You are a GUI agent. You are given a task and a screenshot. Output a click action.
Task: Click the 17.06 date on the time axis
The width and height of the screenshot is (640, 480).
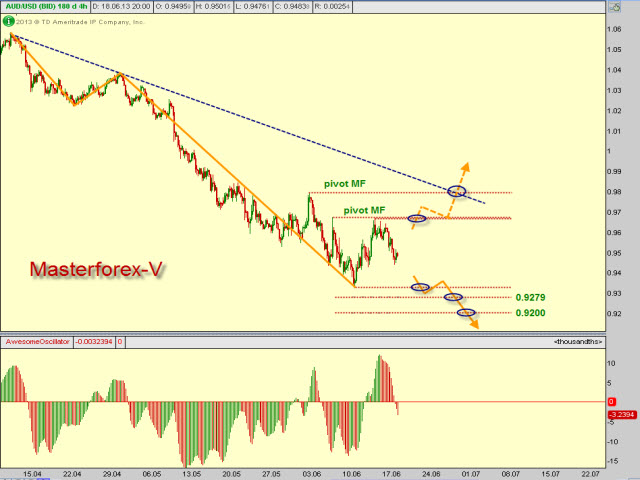[x=391, y=474]
